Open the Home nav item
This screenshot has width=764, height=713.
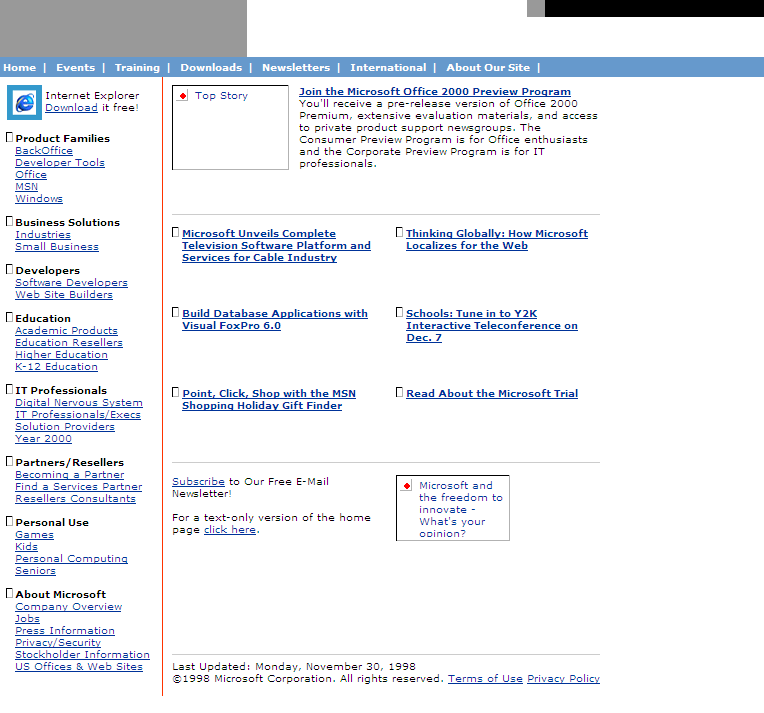point(19,68)
